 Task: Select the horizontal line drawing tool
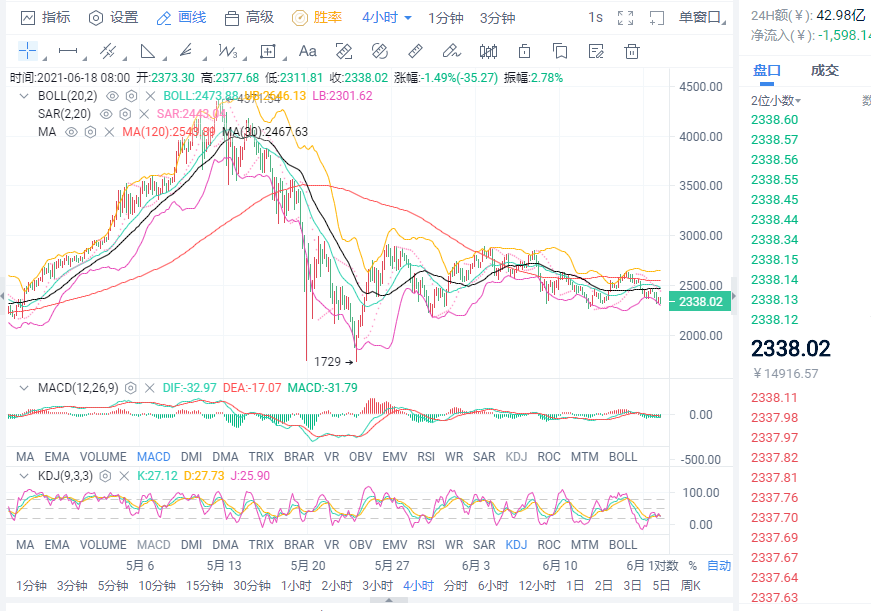66,51
